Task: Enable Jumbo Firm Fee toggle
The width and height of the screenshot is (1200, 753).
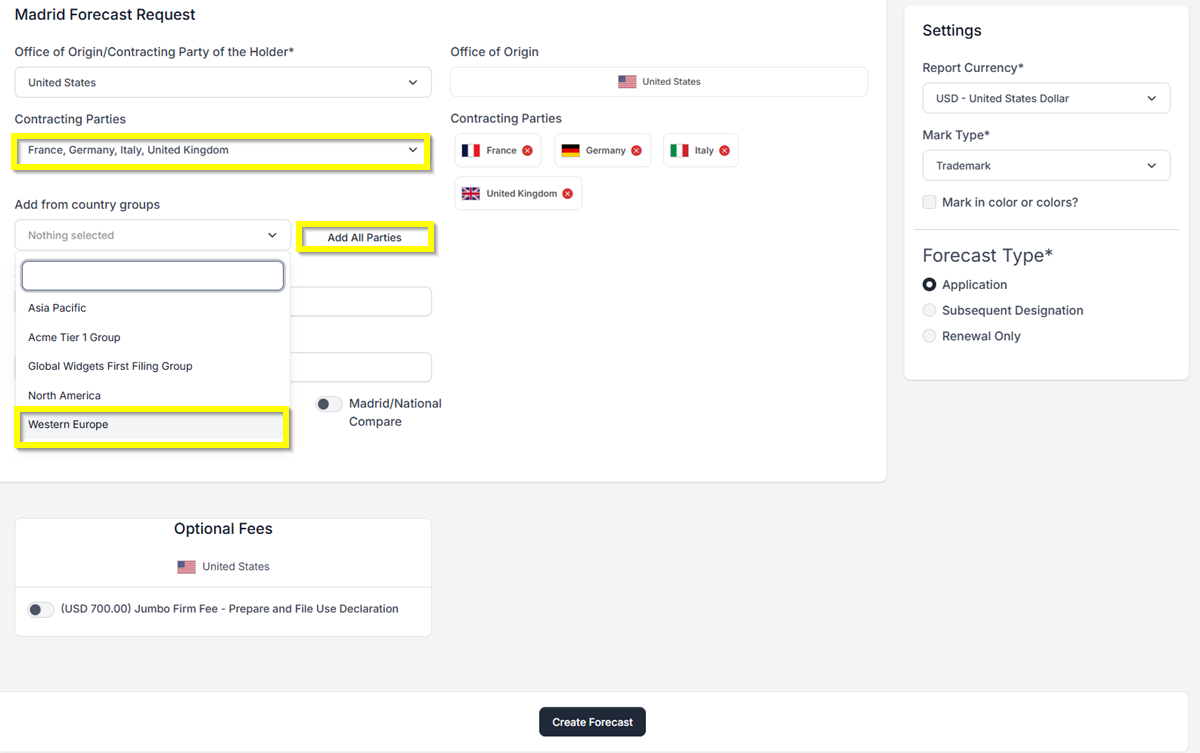Action: [x=41, y=609]
